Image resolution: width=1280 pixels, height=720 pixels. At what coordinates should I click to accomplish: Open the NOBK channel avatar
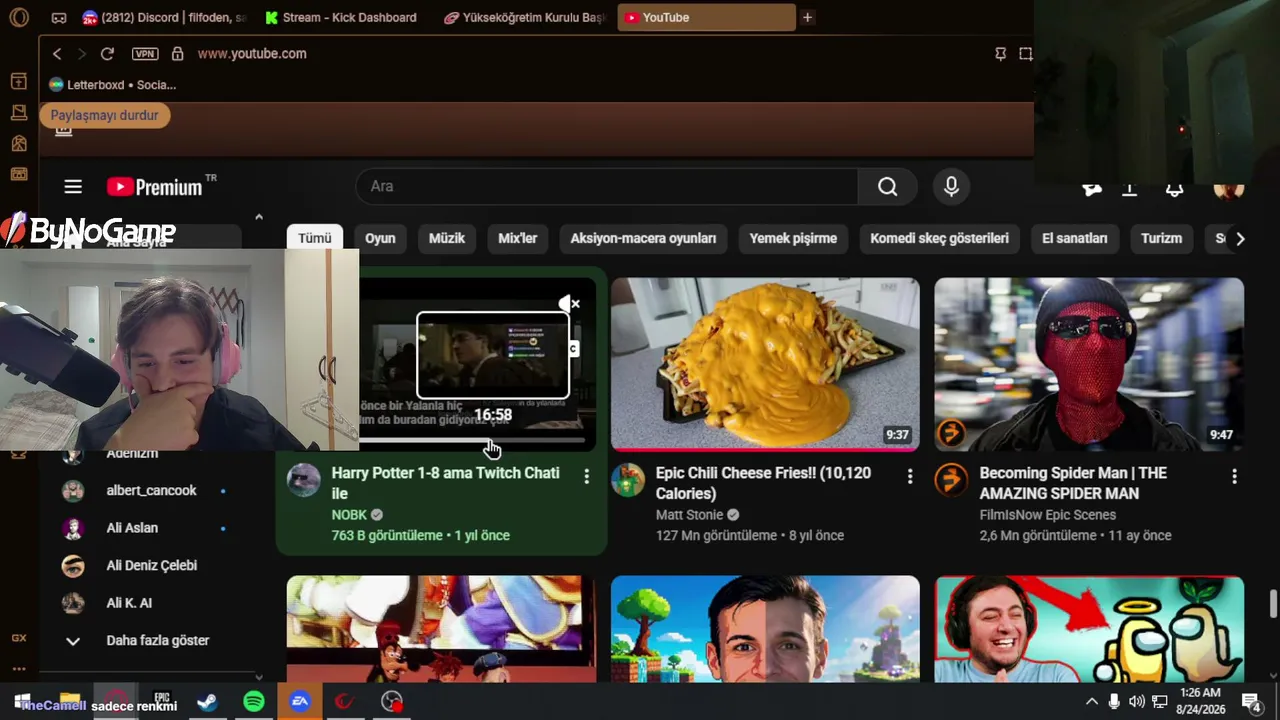point(303,481)
